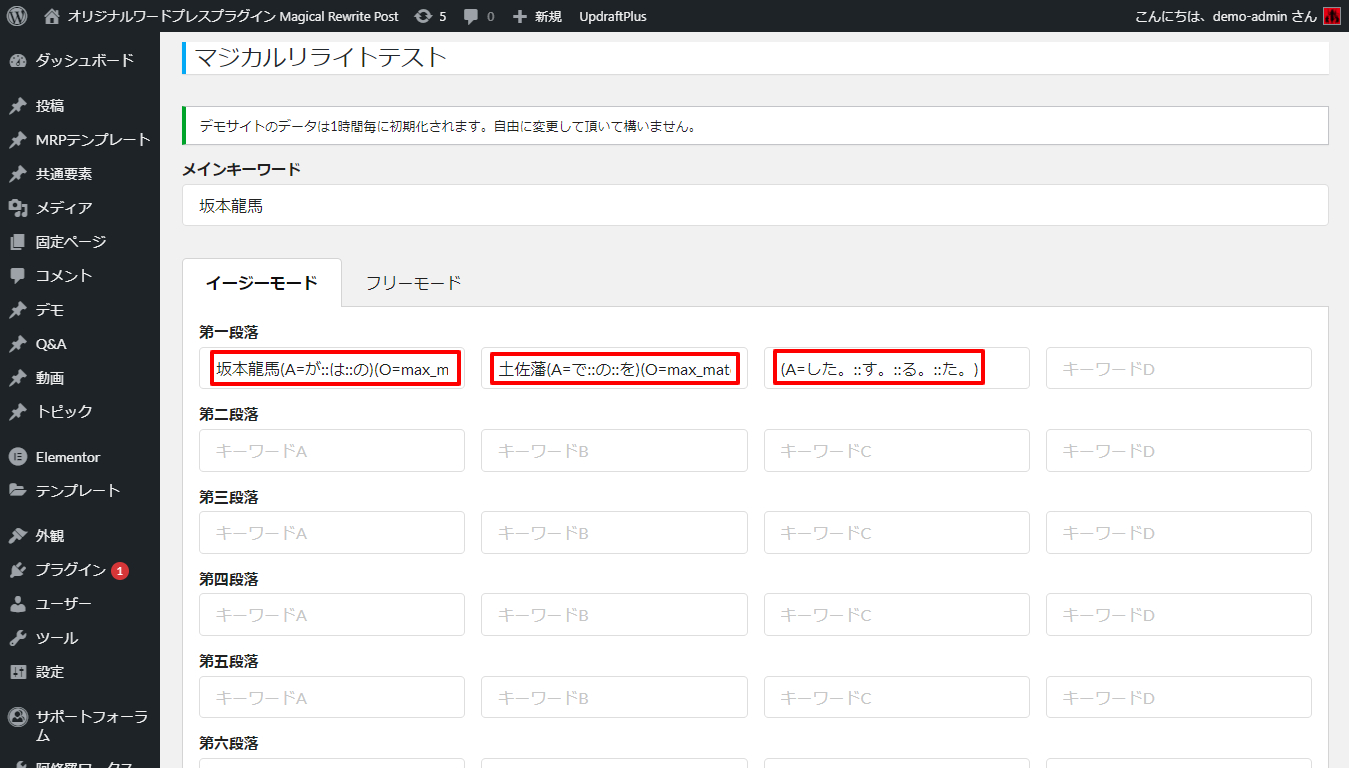Open UpdraftPlus in the admin bar

pos(613,16)
